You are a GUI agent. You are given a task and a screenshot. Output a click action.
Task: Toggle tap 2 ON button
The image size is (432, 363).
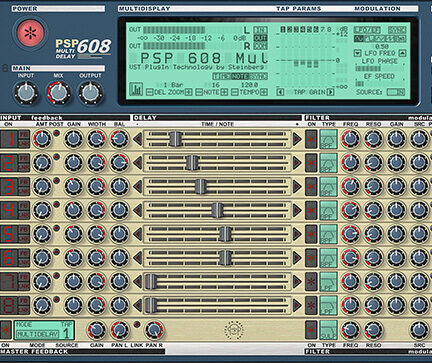pos(9,163)
